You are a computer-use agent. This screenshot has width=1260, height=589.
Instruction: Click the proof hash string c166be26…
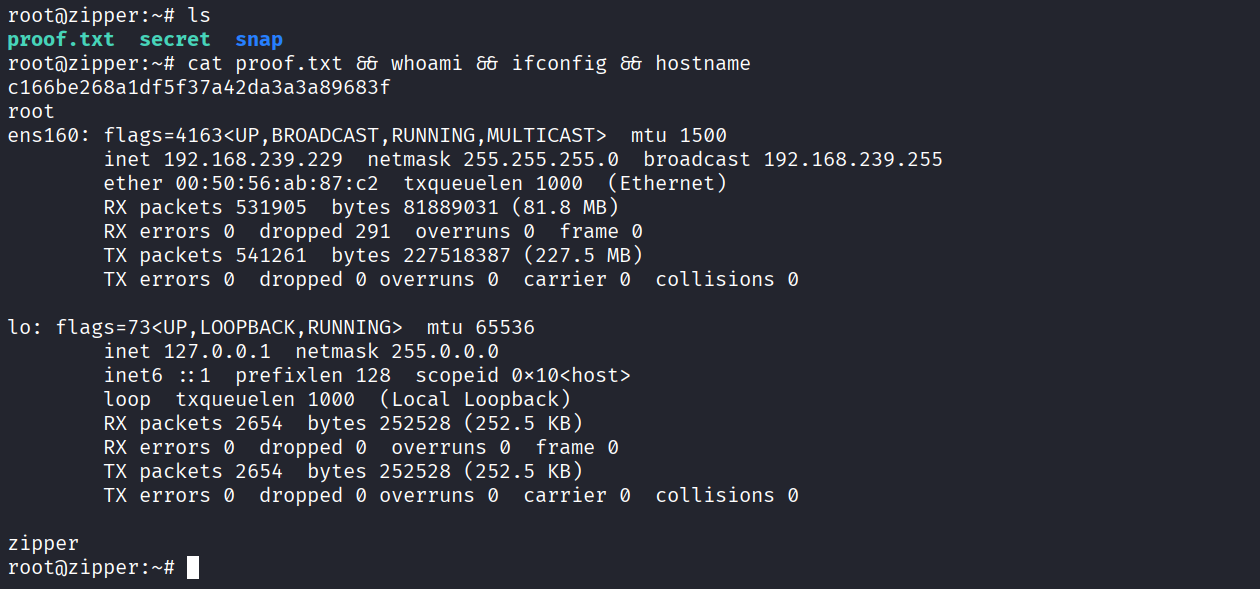[199, 88]
